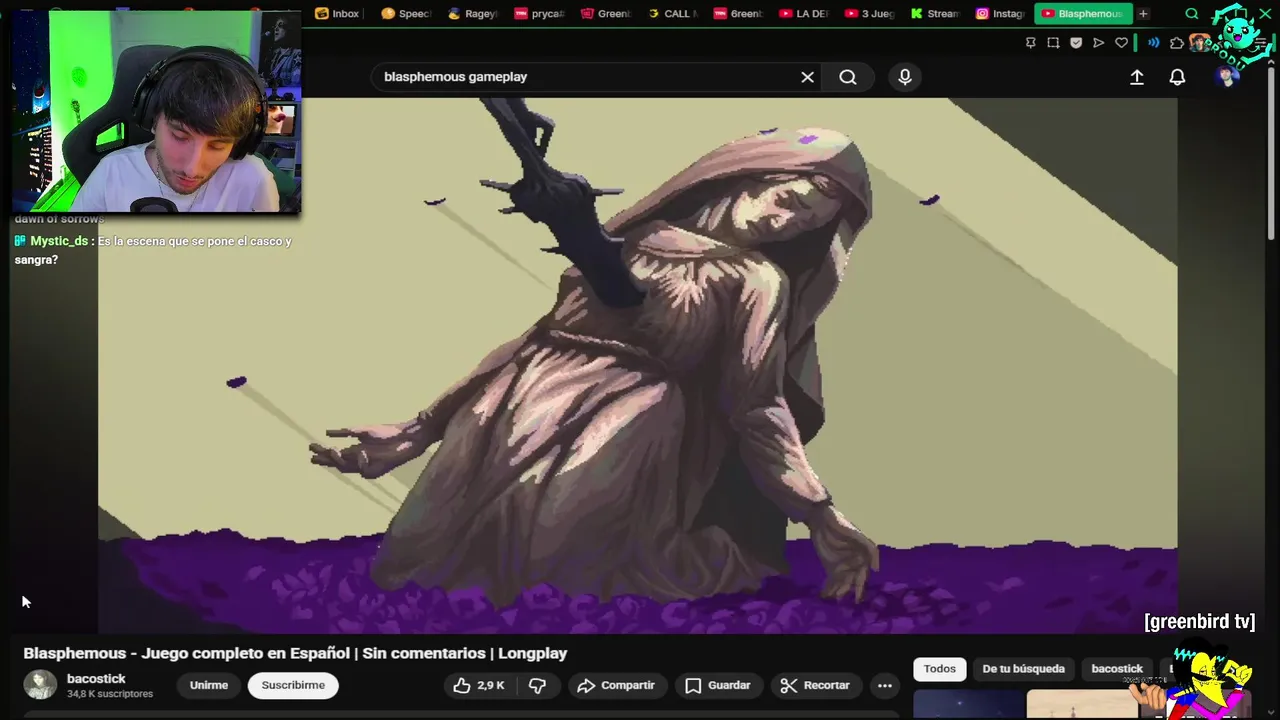Open a new browser tab with plus
Viewport: 1280px width, 720px height.
[1143, 14]
